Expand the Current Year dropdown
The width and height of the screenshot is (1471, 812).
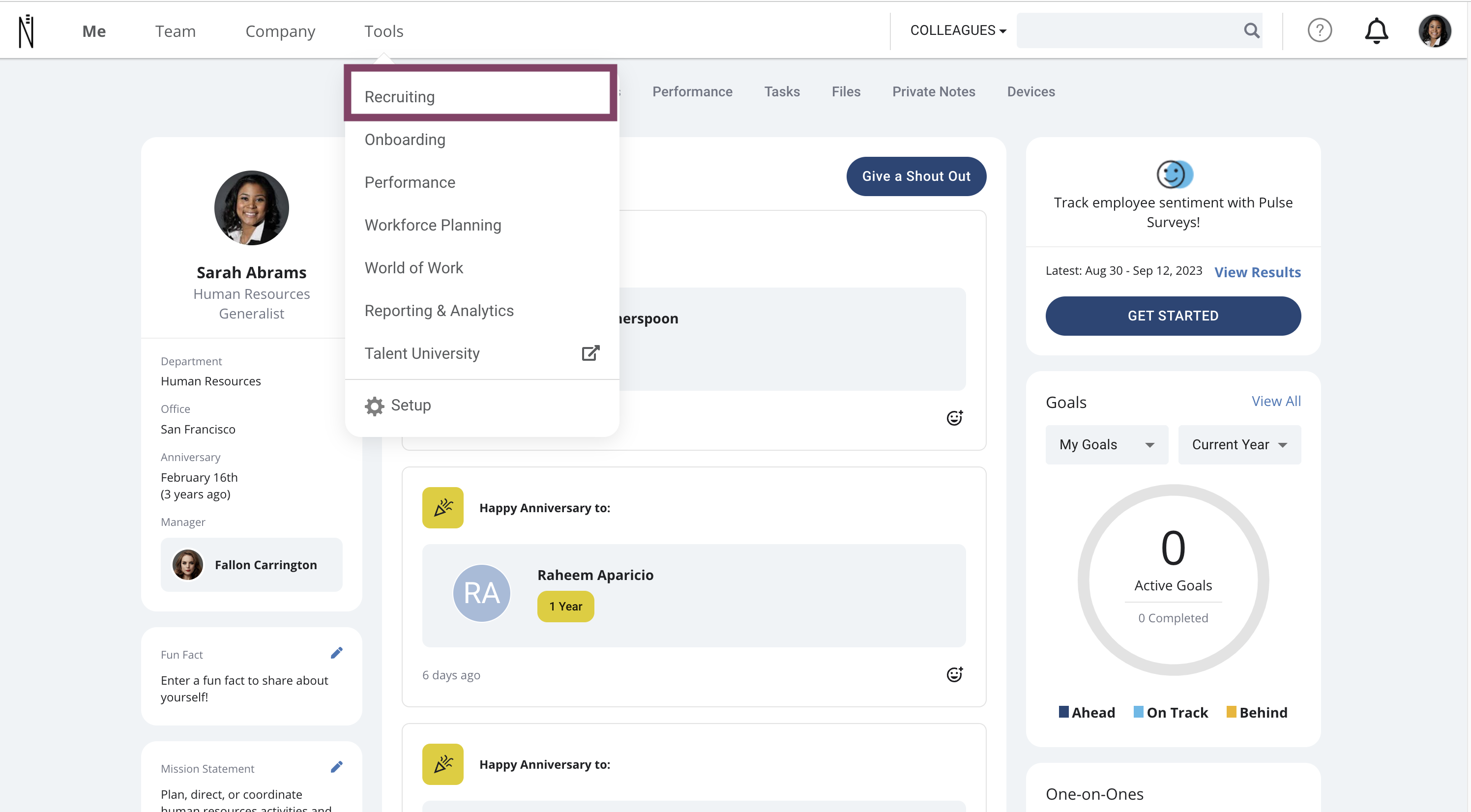(1239, 444)
